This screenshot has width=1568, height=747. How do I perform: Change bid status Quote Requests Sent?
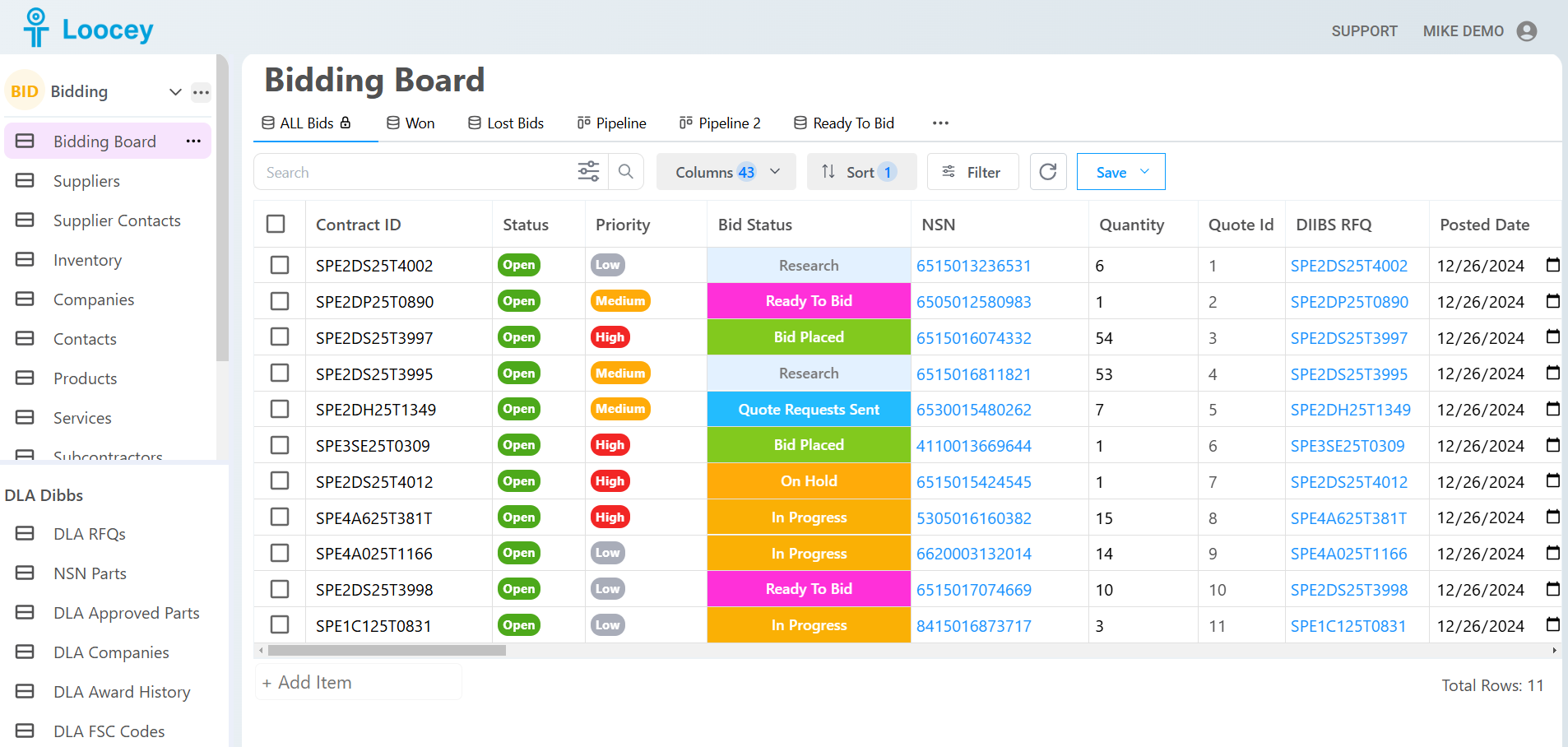point(809,409)
